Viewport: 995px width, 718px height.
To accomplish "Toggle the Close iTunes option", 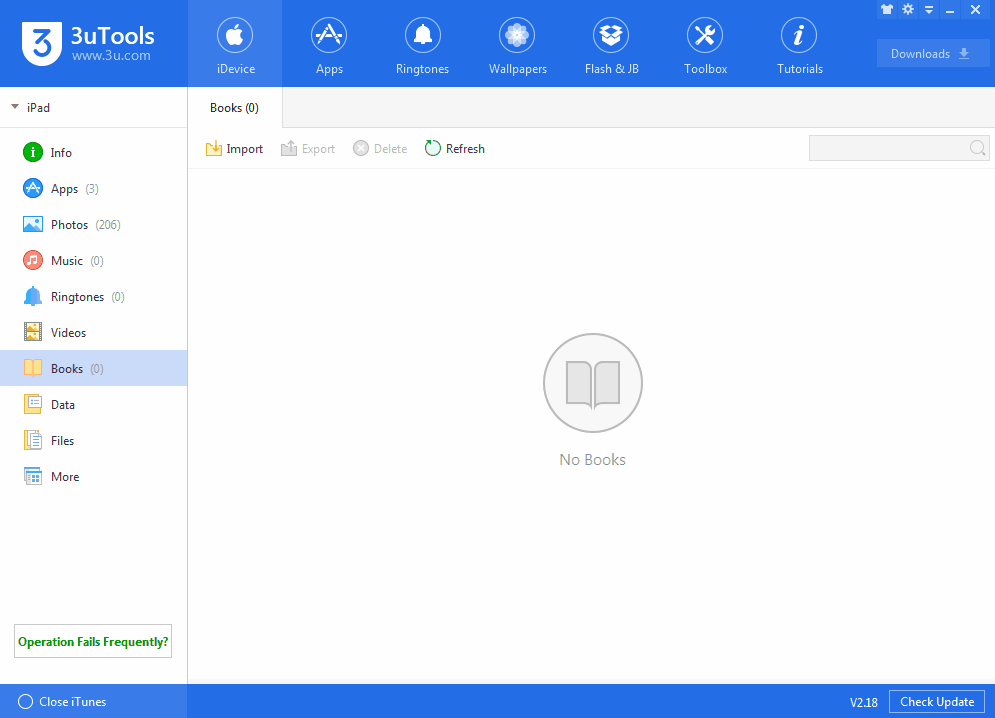I will [62, 701].
